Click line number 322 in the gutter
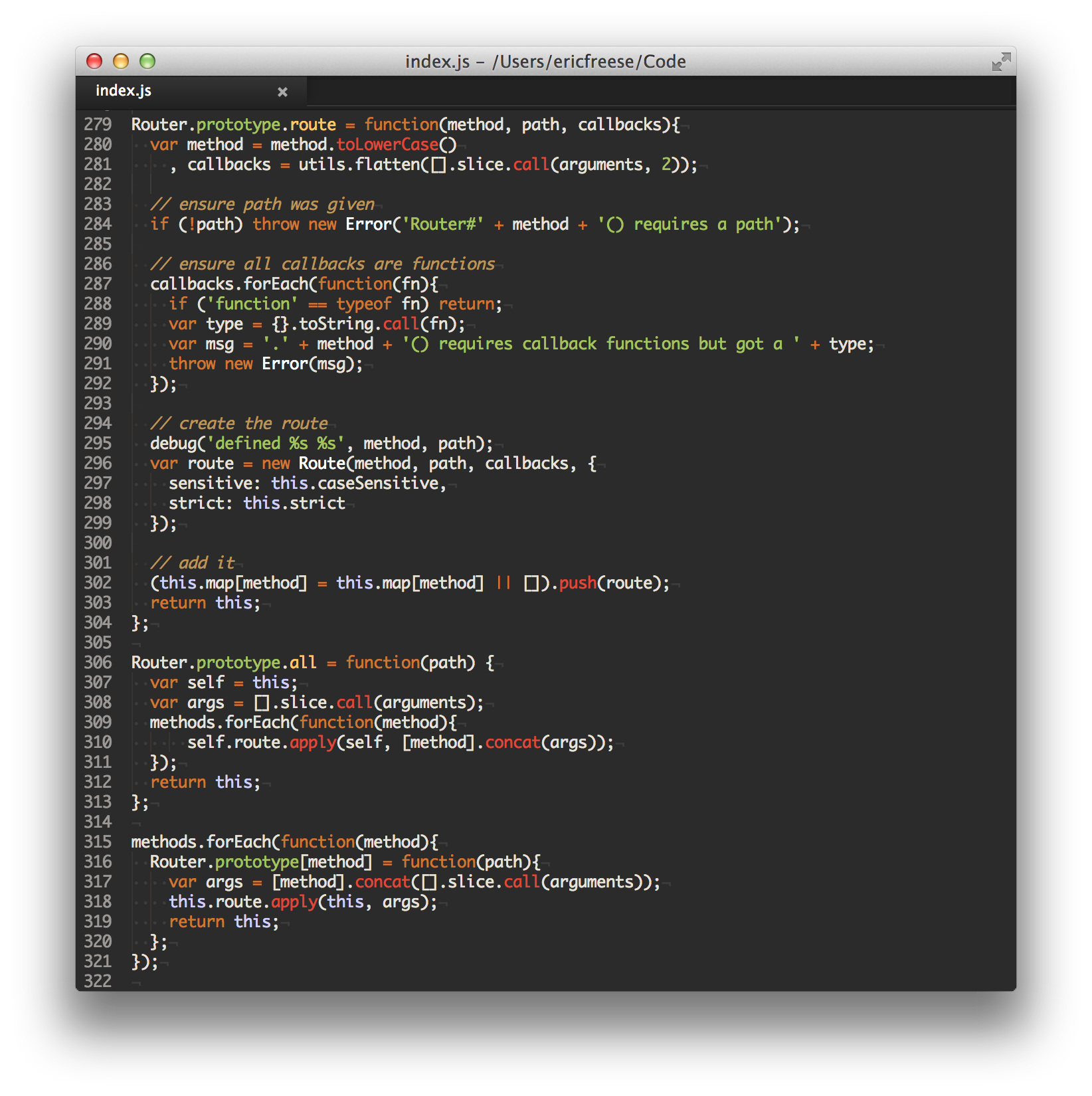This screenshot has height=1096, width=1092. pyautogui.click(x=98, y=981)
